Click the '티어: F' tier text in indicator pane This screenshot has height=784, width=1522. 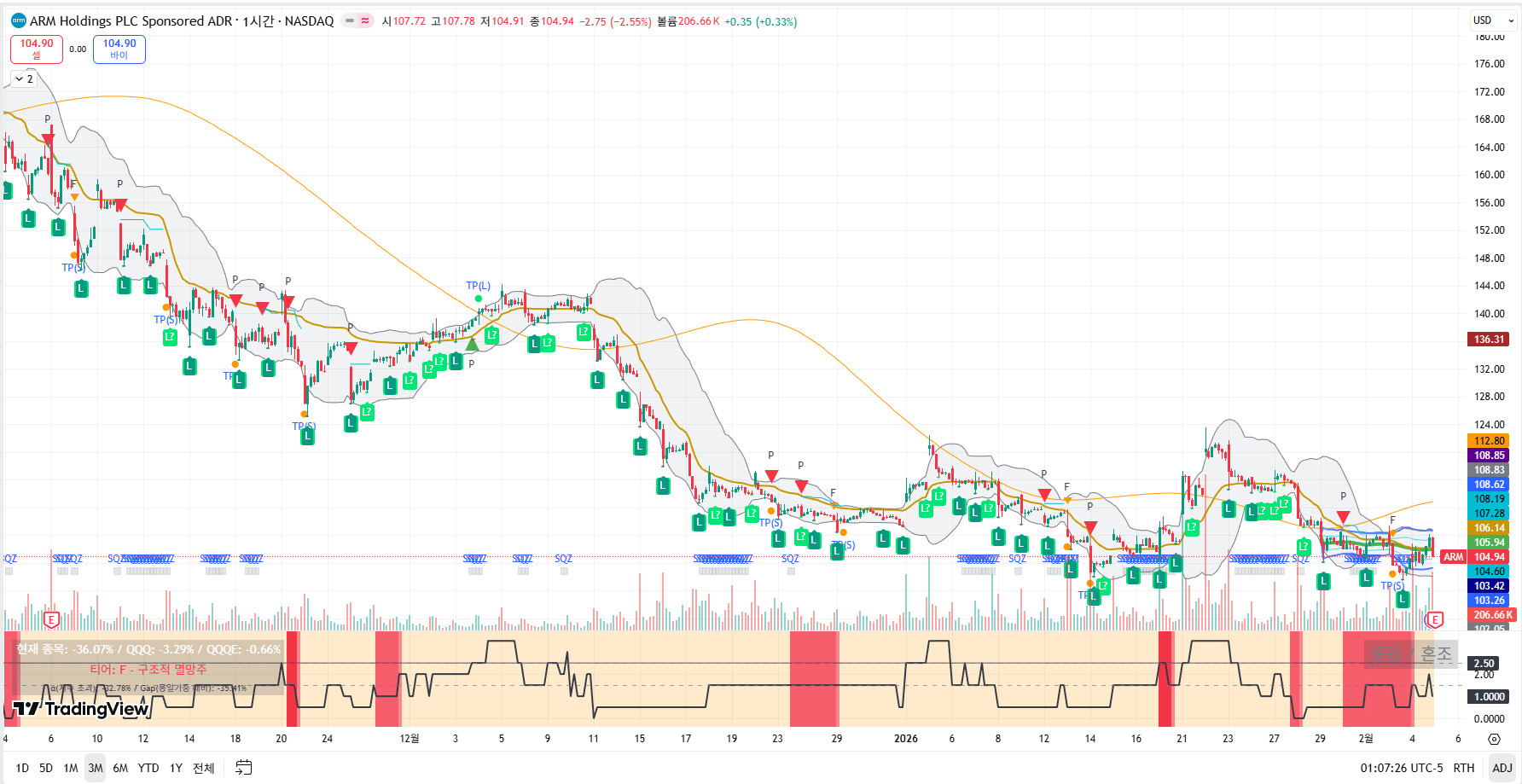tap(148, 670)
